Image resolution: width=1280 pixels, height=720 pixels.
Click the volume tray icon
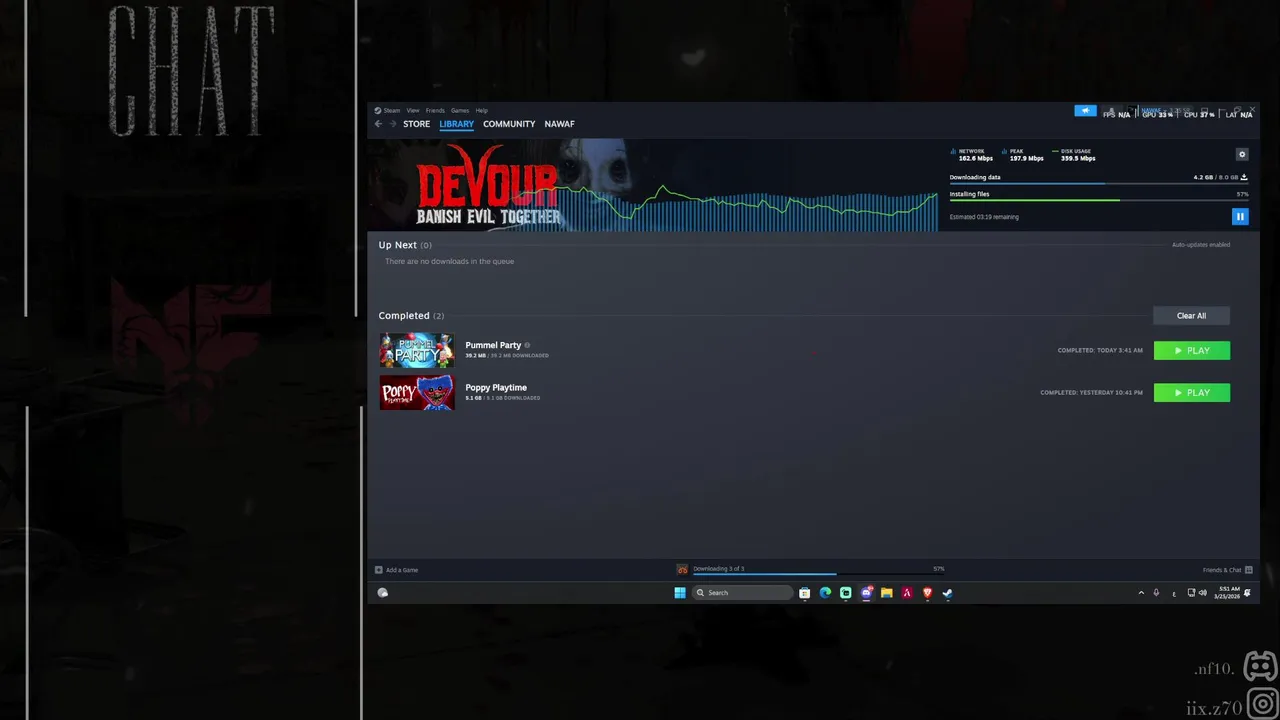1203,593
